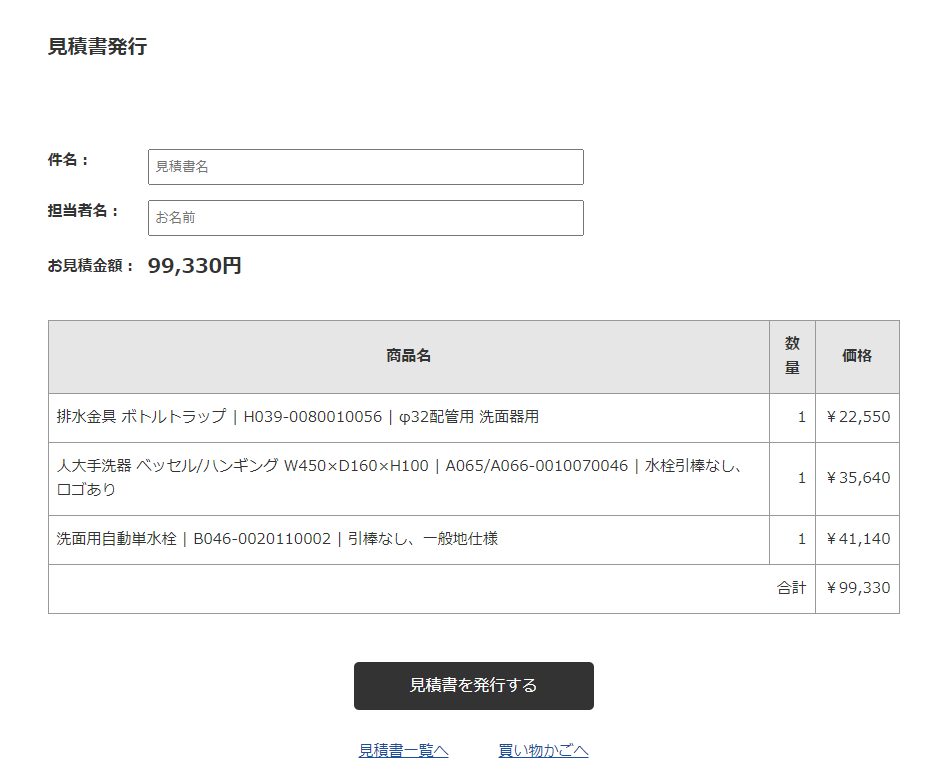Select the 洗面用自動単水栓 product row

coord(400,539)
